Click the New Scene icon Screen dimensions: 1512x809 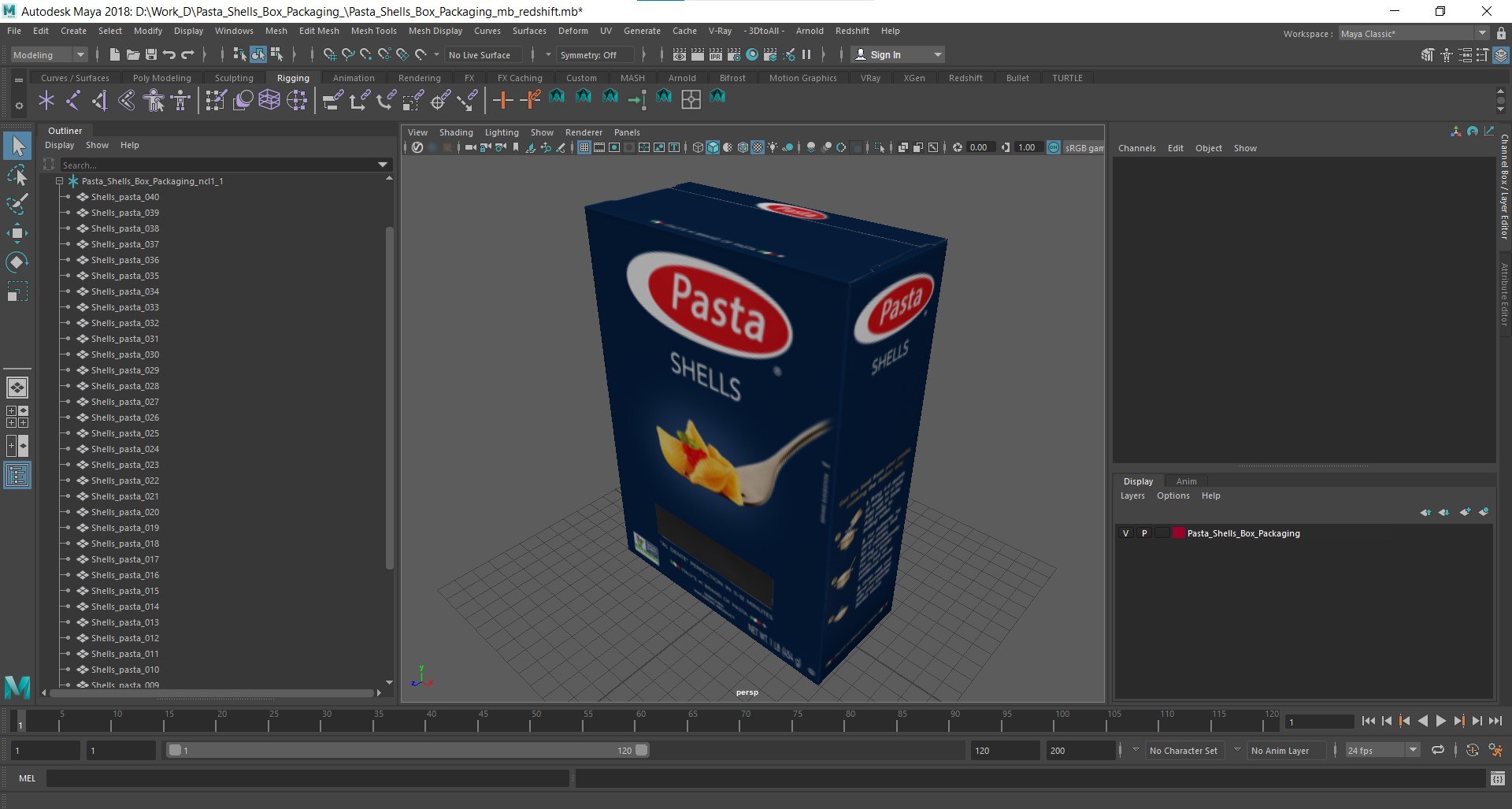115,54
